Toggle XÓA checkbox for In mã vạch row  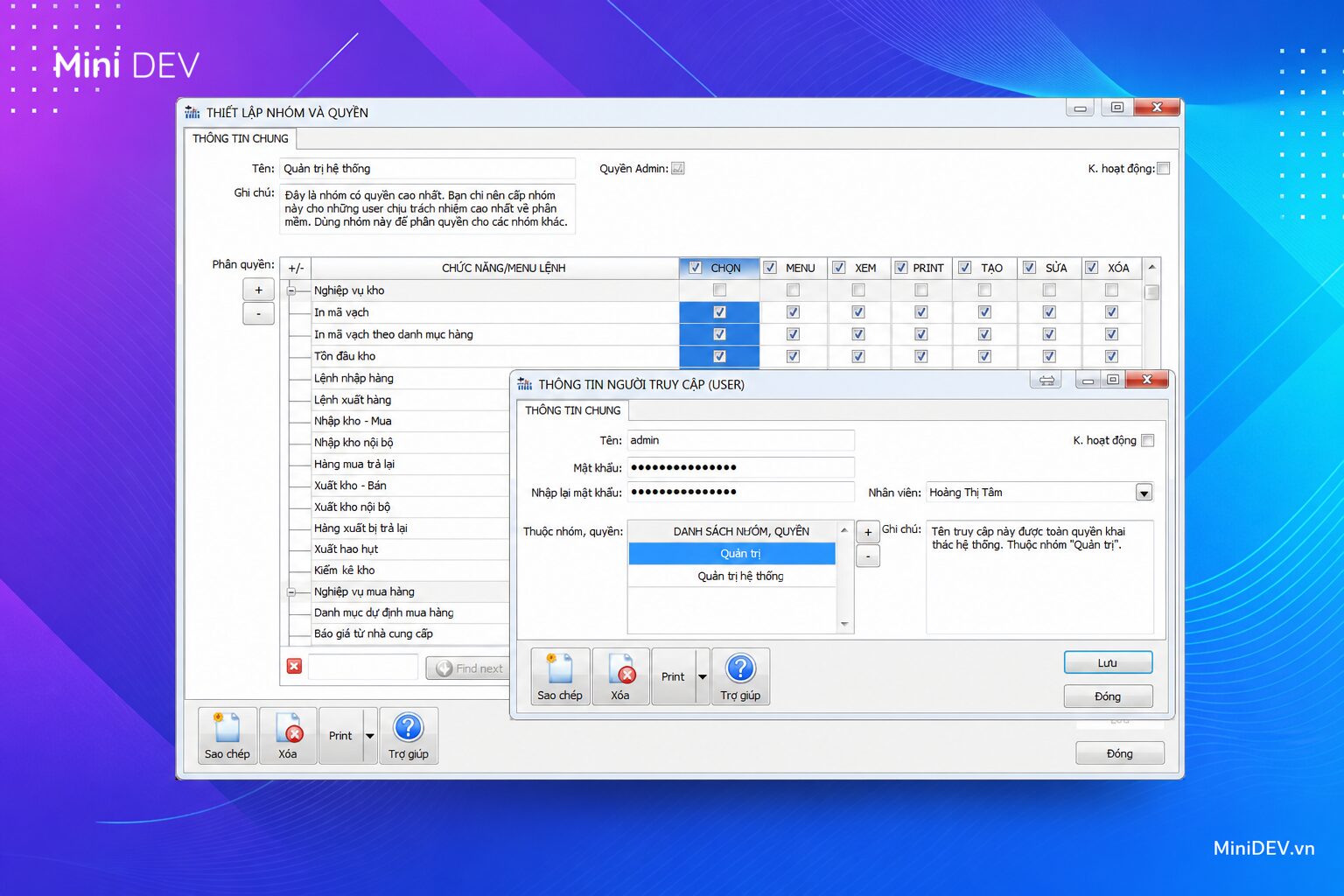pos(1111,311)
